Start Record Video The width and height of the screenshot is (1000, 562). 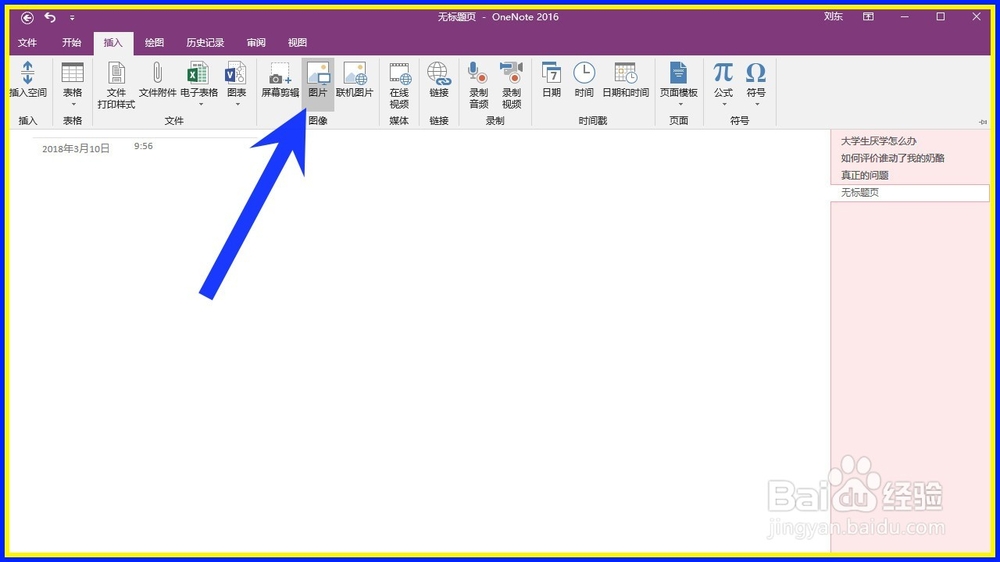tap(511, 73)
